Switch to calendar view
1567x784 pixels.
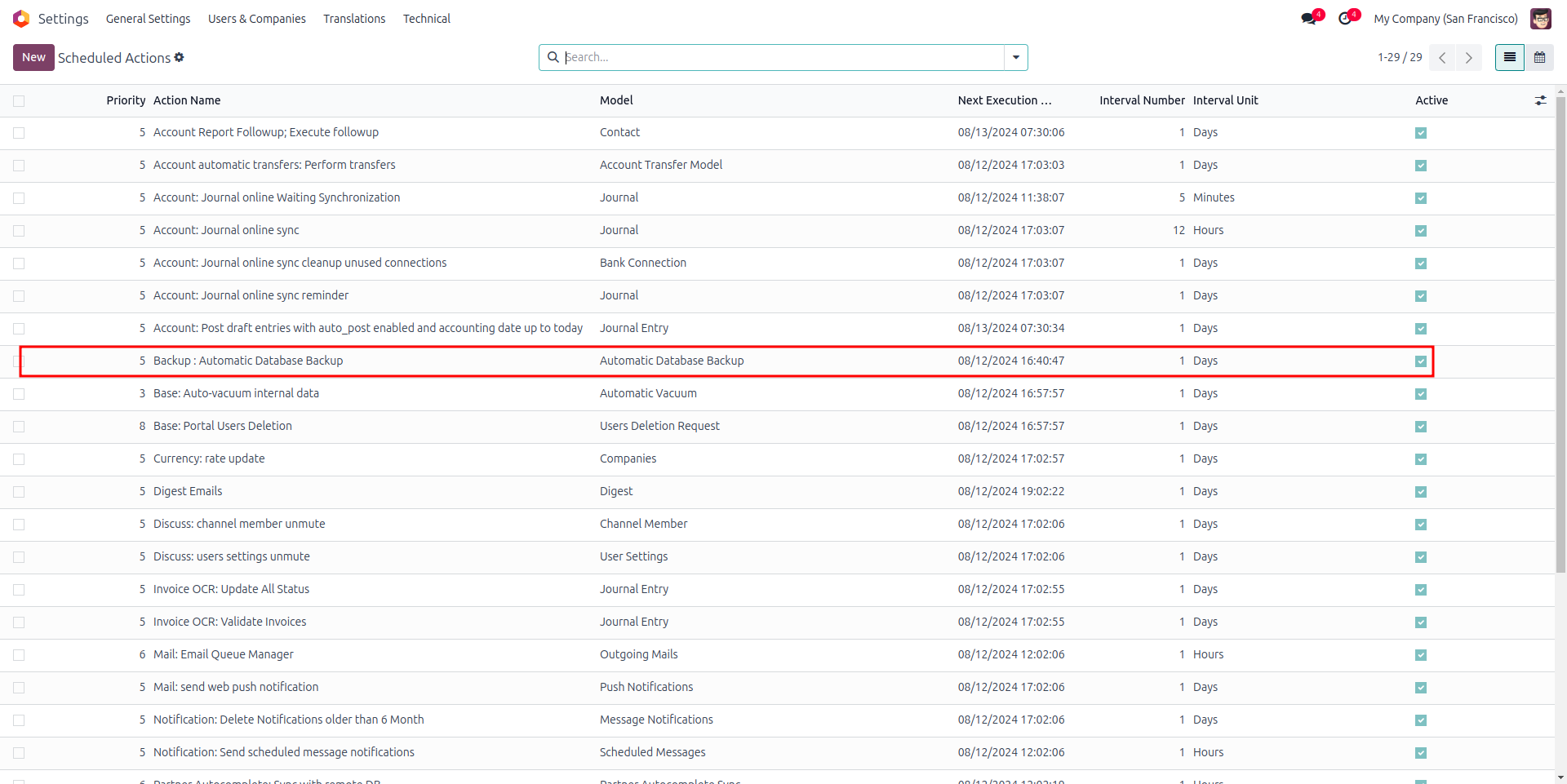point(1539,57)
